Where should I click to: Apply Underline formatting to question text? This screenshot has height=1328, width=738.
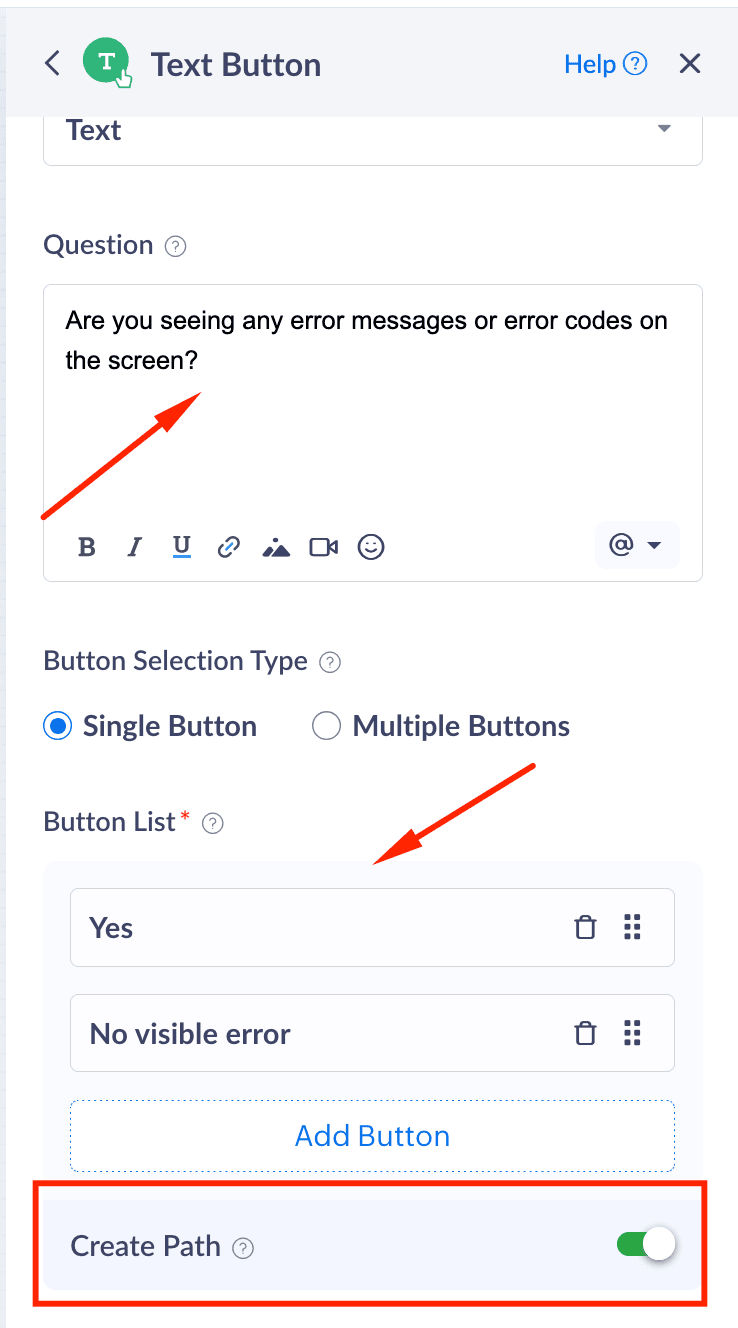pyautogui.click(x=181, y=547)
